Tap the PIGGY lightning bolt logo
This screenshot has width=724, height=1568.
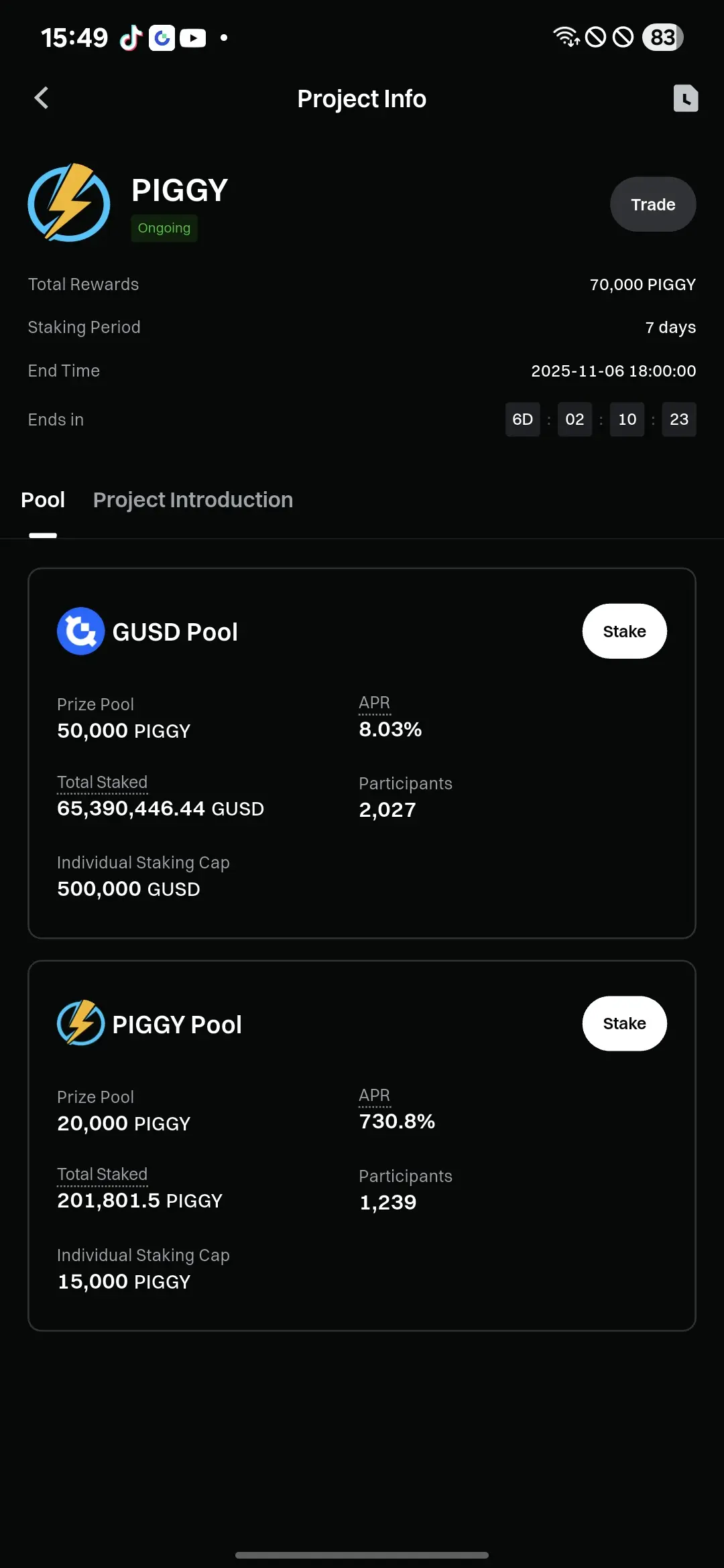[69, 202]
